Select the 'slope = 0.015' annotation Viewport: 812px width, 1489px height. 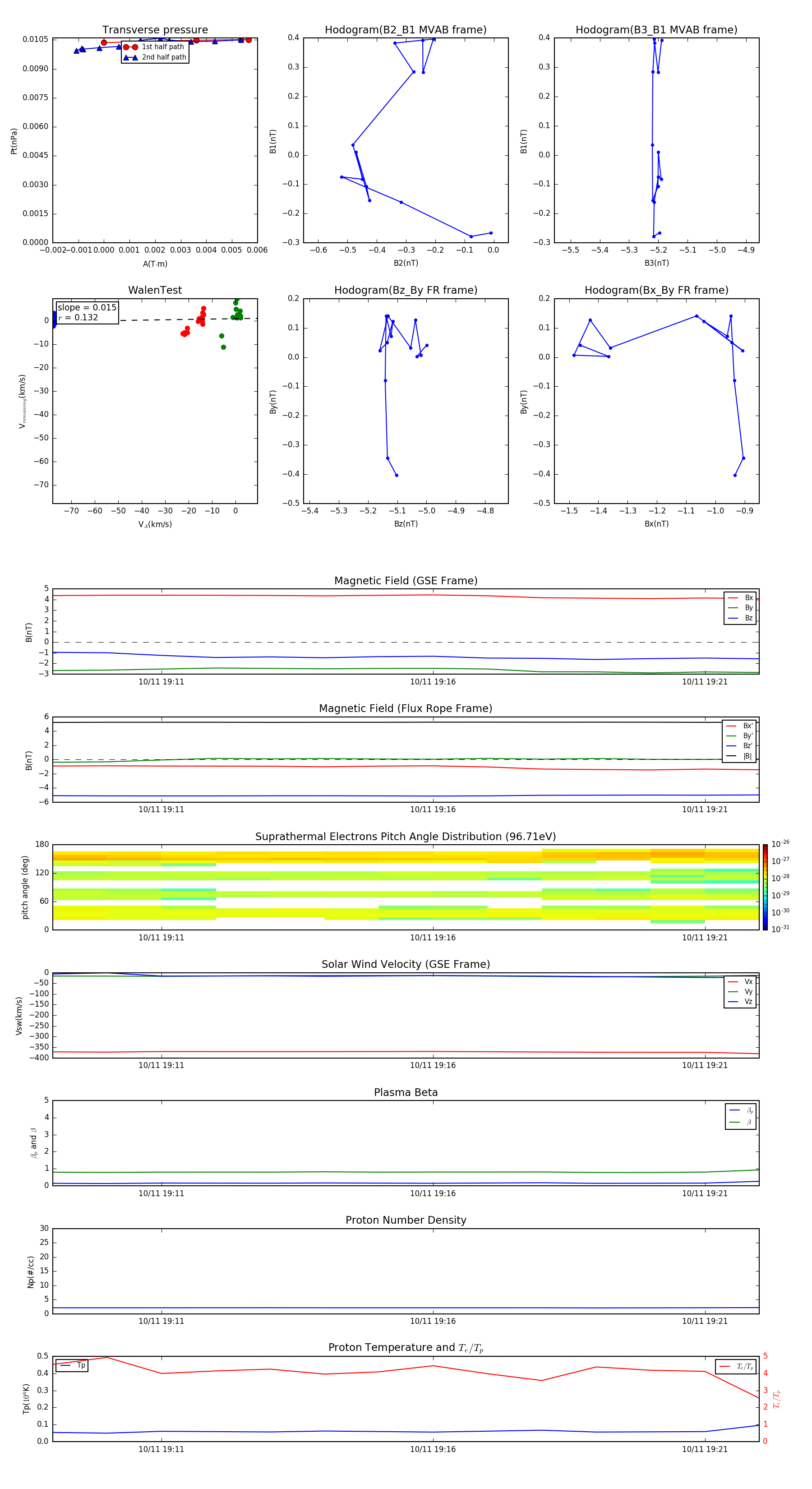pos(87,308)
